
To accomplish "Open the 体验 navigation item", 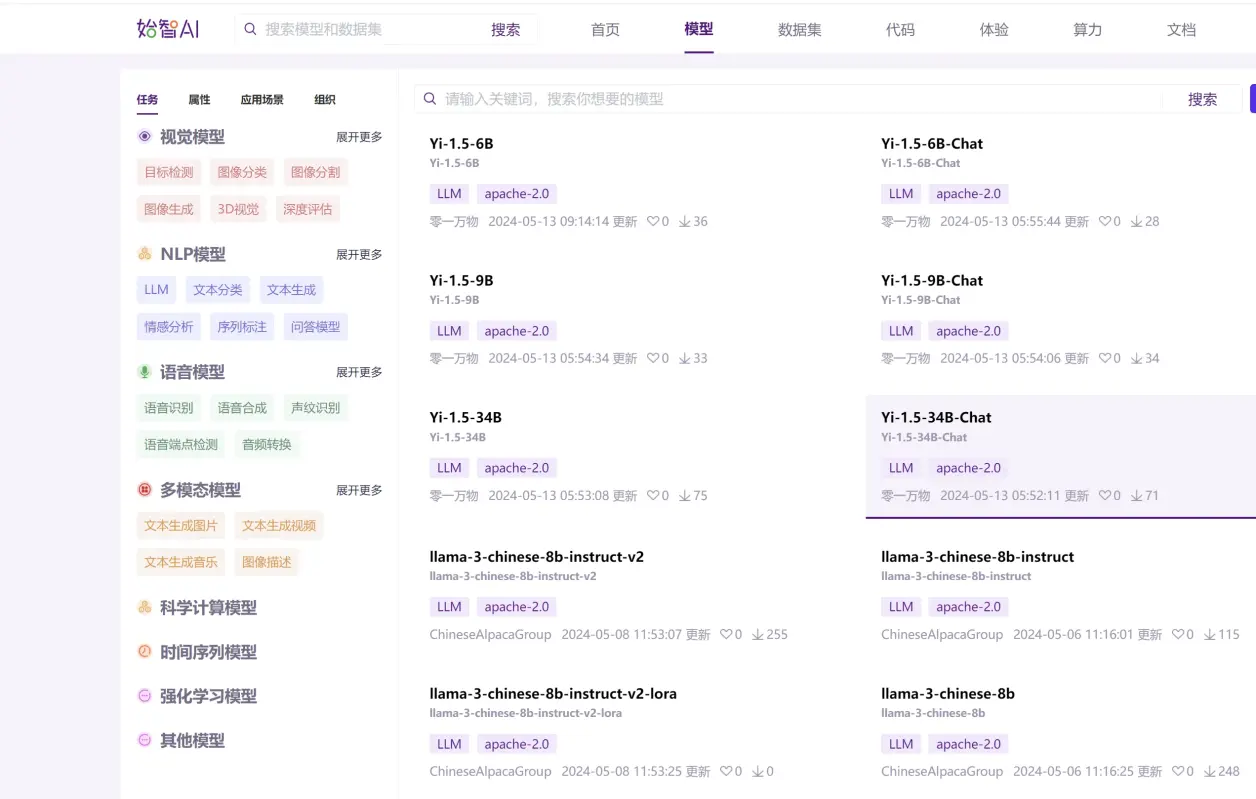I will 994,30.
